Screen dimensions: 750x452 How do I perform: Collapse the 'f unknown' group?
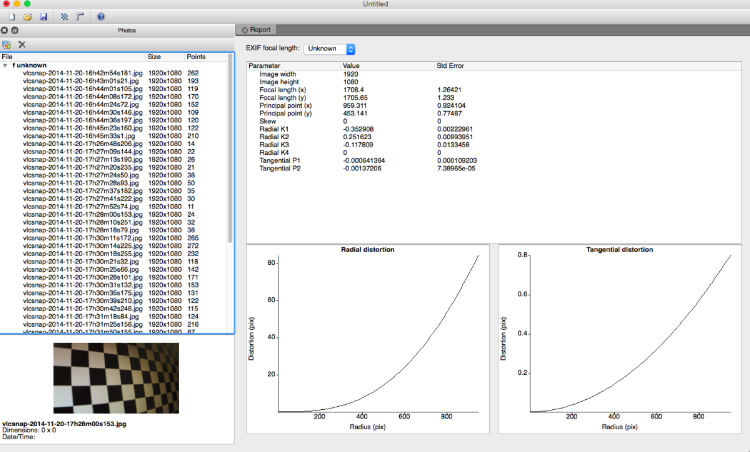(x=5, y=66)
